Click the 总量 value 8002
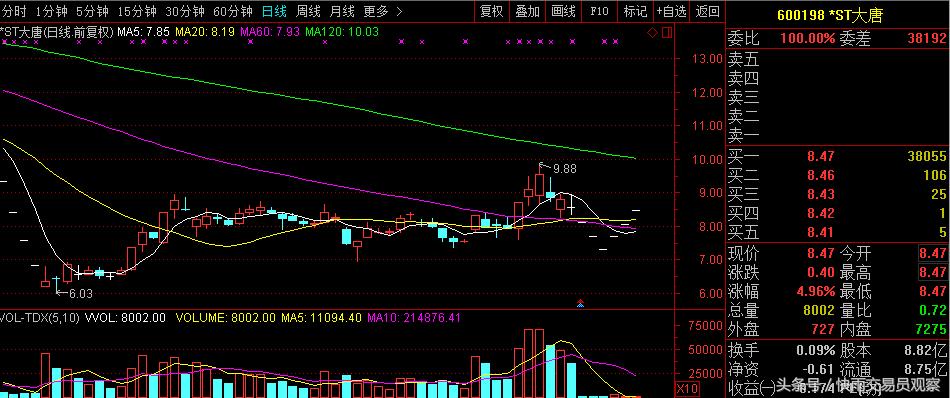The height and width of the screenshot is (398, 950). click(819, 310)
